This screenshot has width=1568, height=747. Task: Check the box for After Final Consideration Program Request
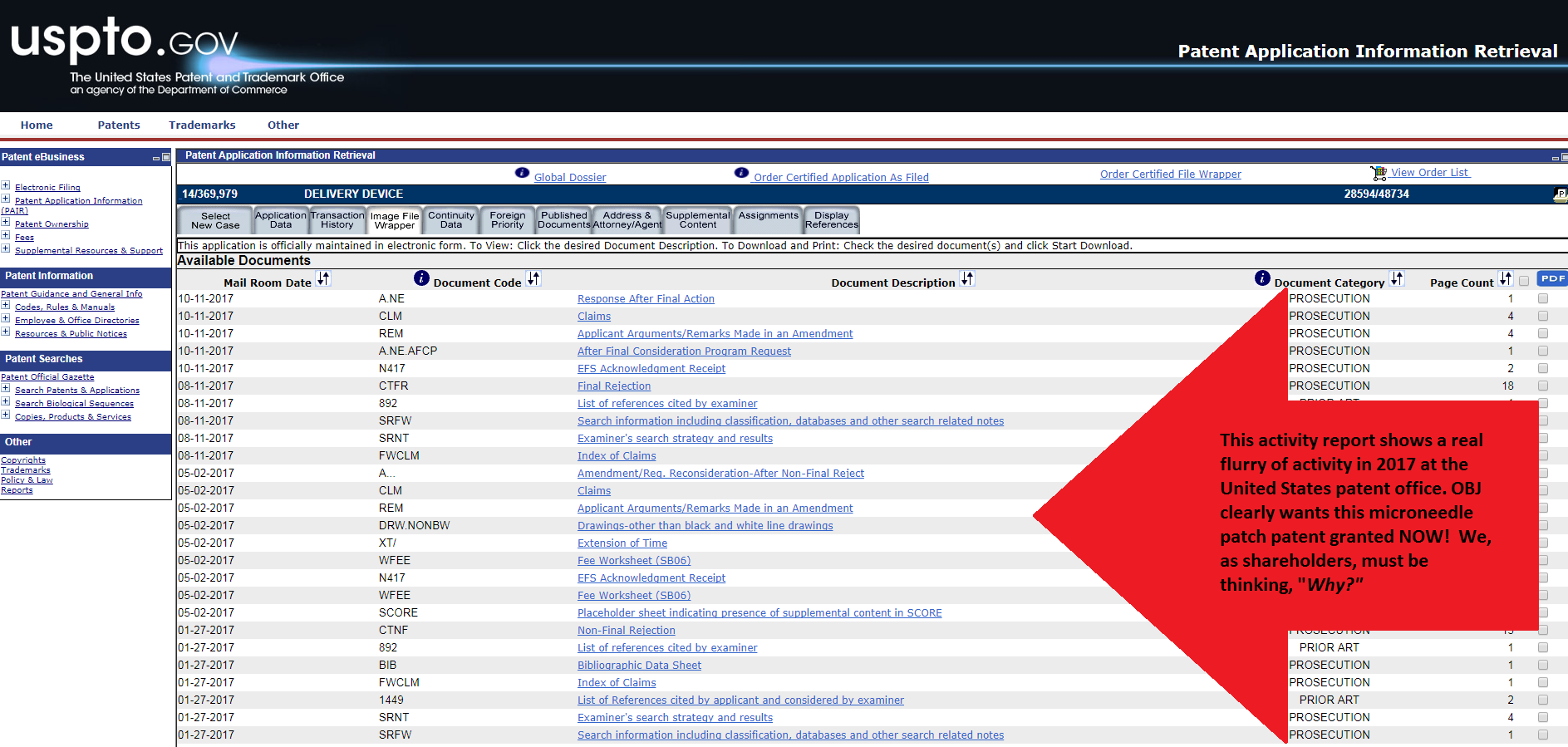[1543, 351]
